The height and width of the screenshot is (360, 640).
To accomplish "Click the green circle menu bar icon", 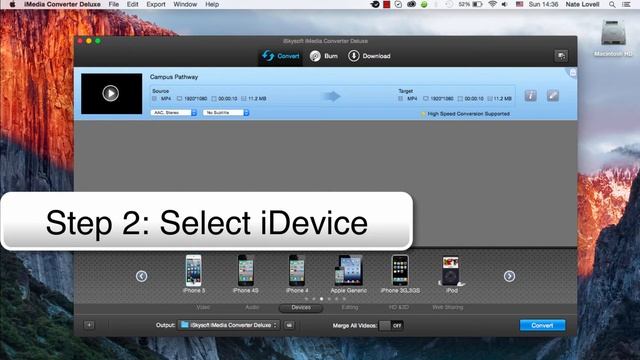I will [x=424, y=4].
